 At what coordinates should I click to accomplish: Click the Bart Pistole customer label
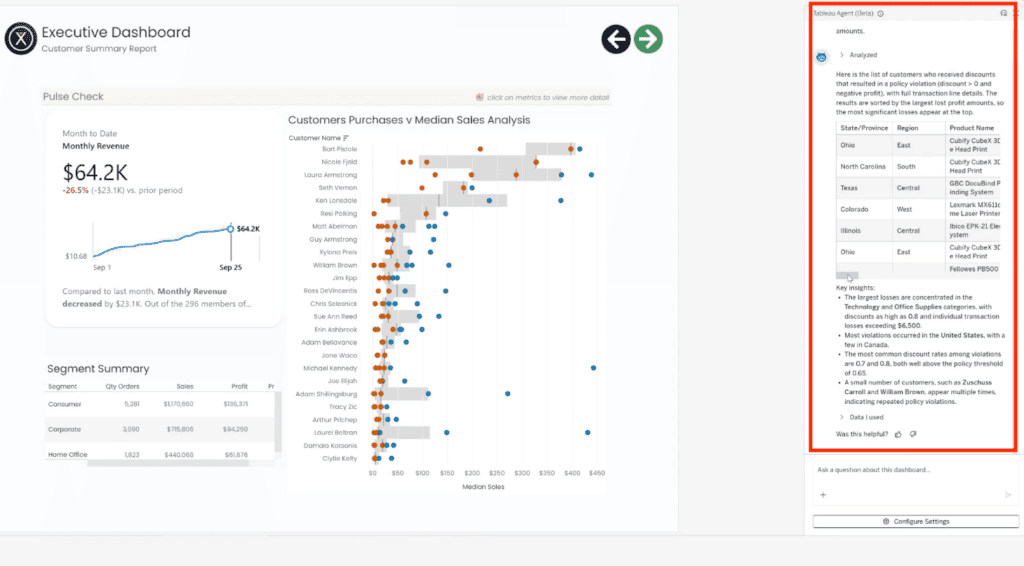[340, 149]
